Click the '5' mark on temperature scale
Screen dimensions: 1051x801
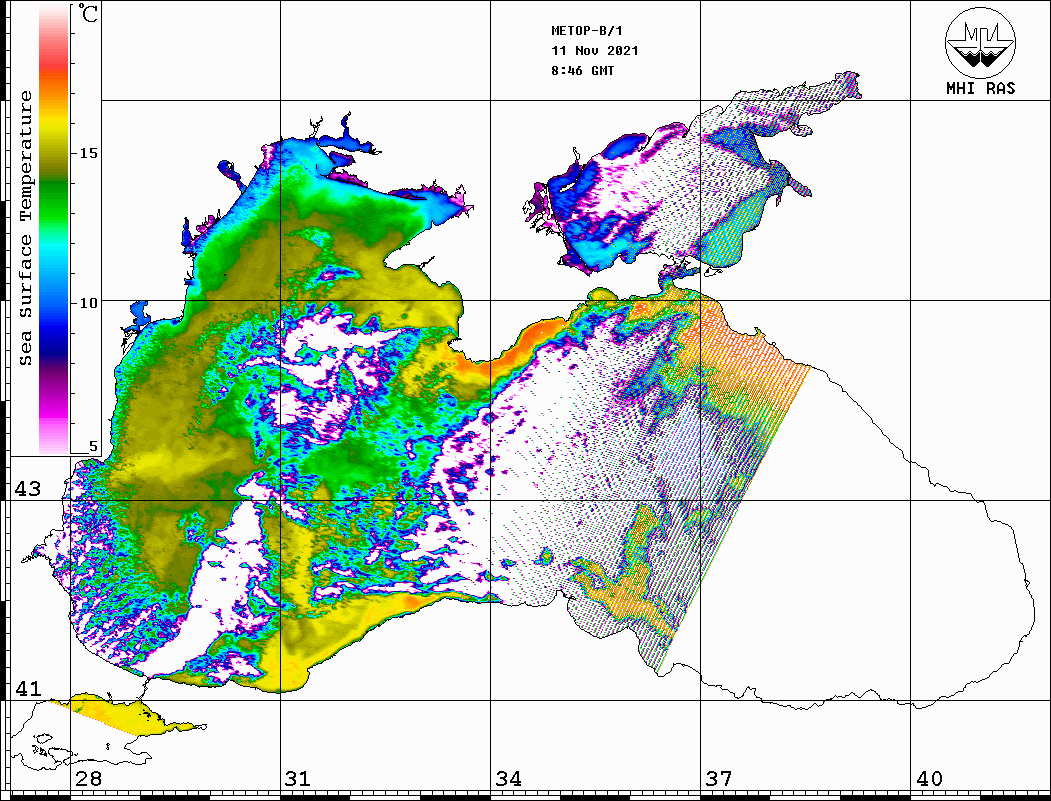(93, 446)
